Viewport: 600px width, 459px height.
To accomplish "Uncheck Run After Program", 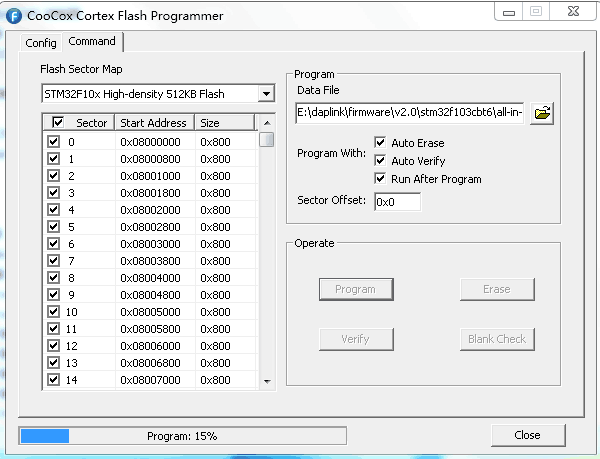I will click(x=380, y=179).
